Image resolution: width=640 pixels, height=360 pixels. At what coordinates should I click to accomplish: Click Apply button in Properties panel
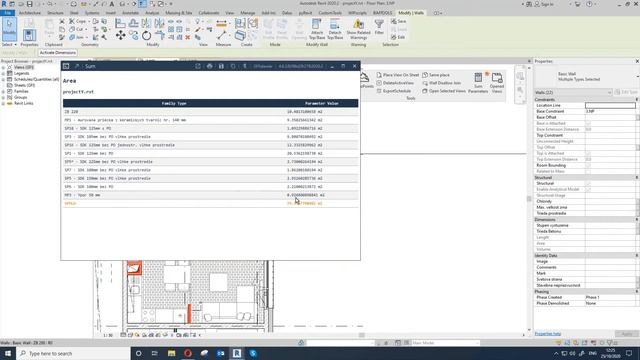point(627,334)
